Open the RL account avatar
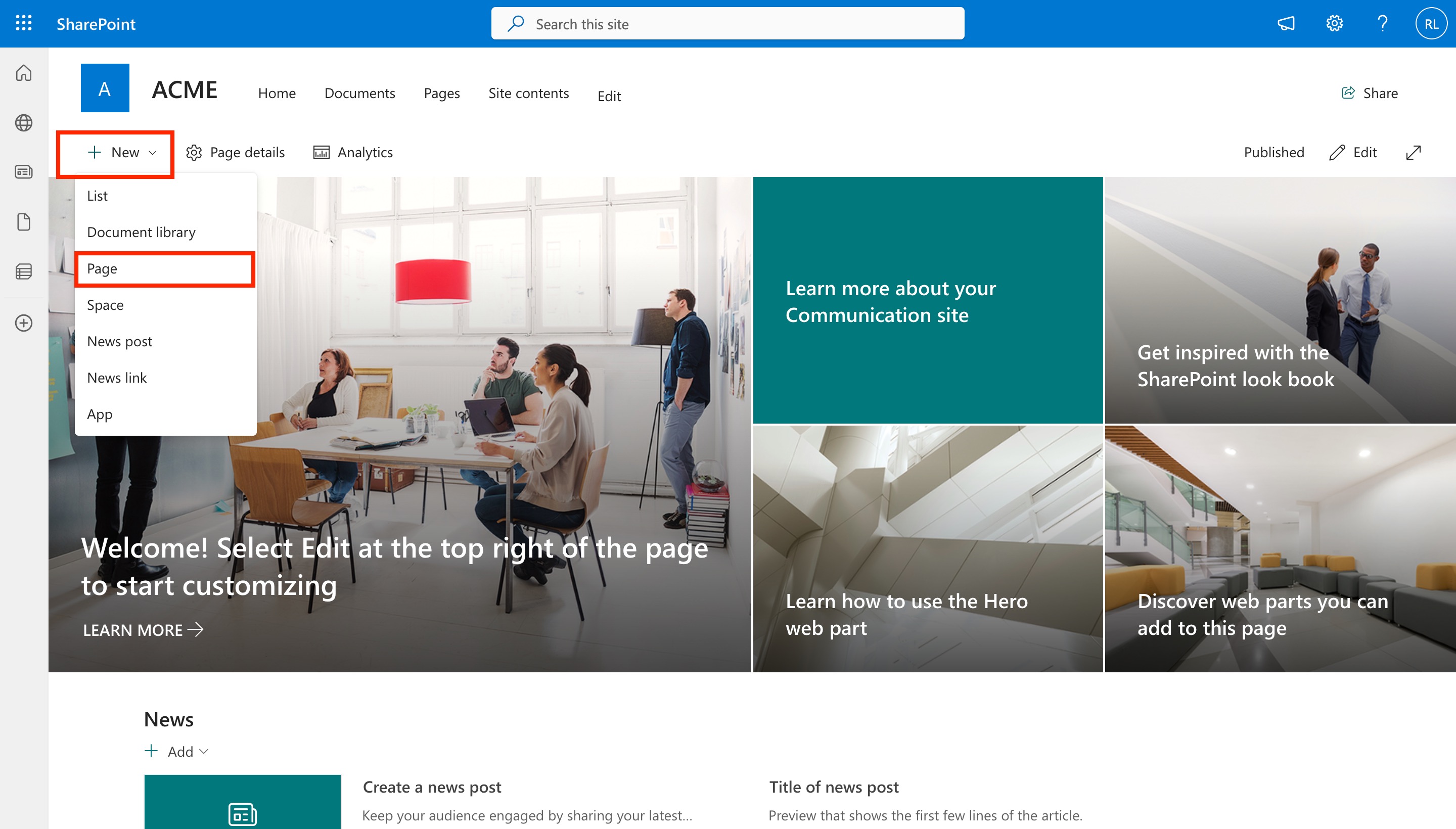Viewport: 1456px width, 829px height. 1430,24
